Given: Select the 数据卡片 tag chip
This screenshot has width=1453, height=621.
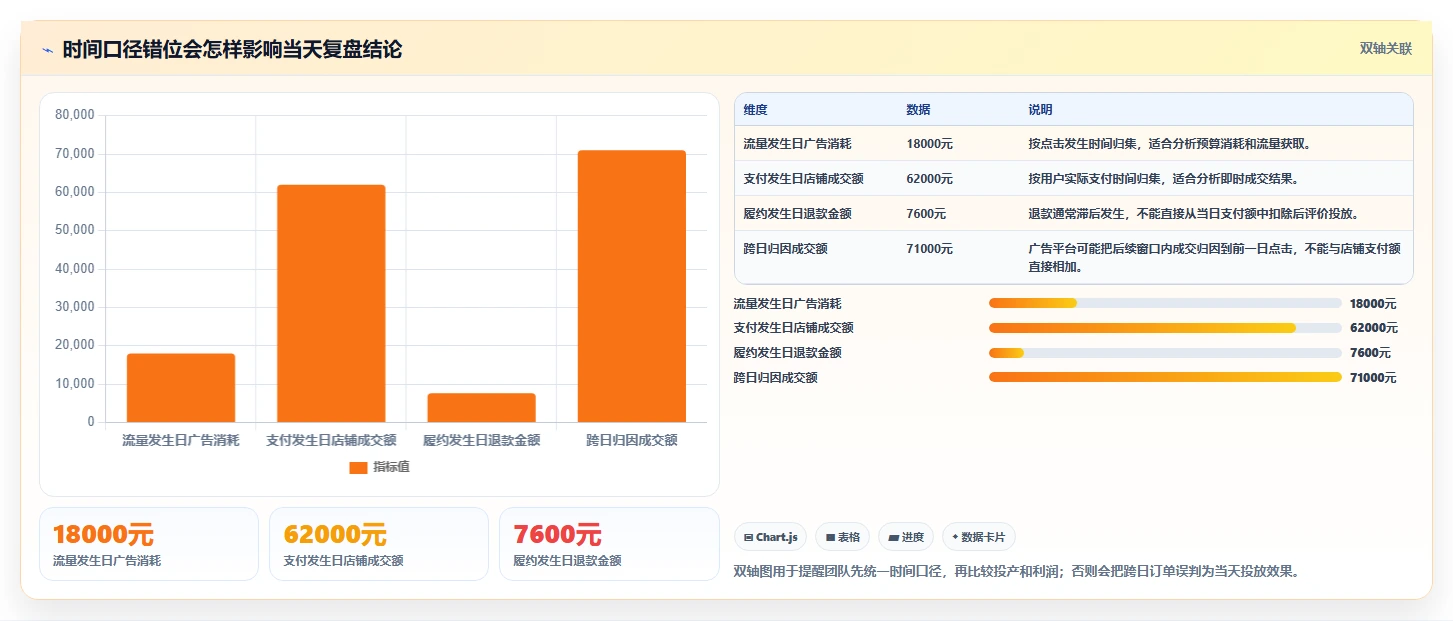Looking at the screenshot, I should (978, 537).
